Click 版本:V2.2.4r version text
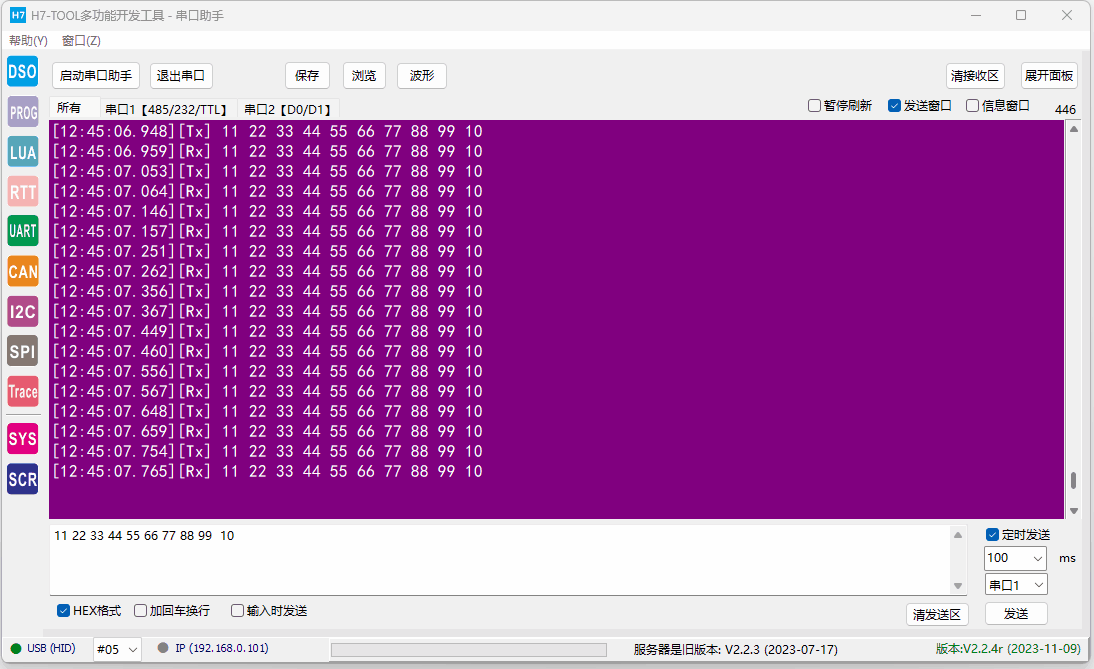The image size is (1094, 669). click(x=1008, y=649)
